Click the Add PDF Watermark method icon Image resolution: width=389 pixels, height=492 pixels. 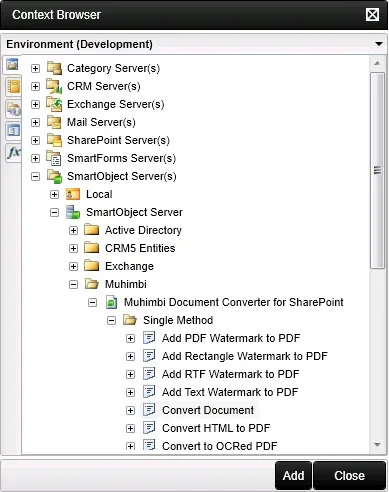(149, 338)
